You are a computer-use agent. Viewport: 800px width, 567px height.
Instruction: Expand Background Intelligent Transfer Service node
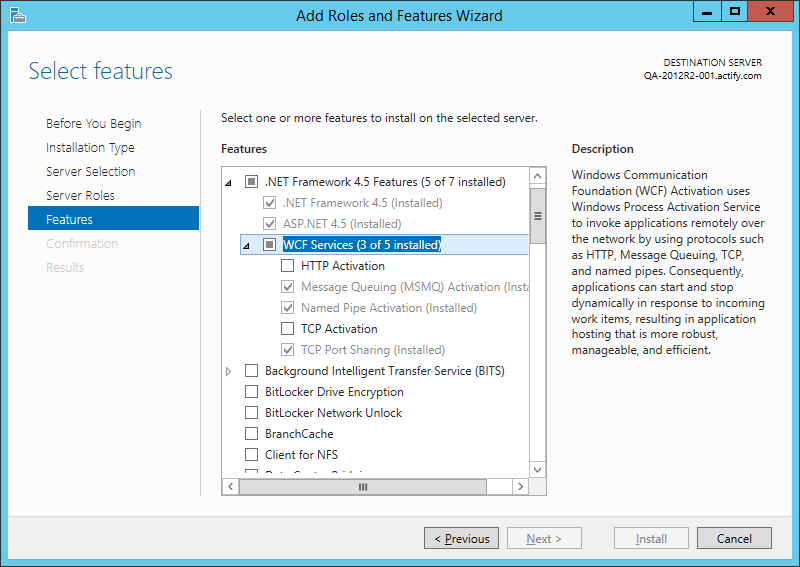pos(229,371)
